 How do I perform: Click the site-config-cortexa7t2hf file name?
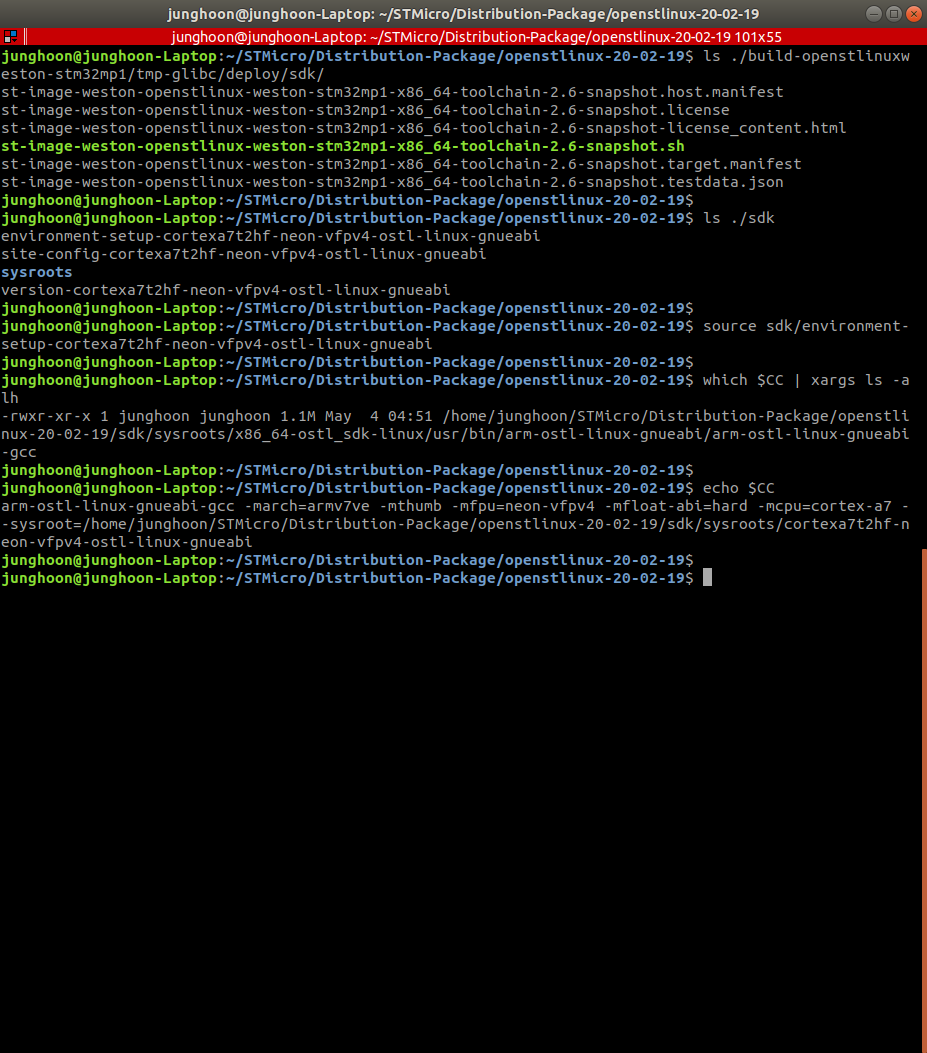point(243,255)
